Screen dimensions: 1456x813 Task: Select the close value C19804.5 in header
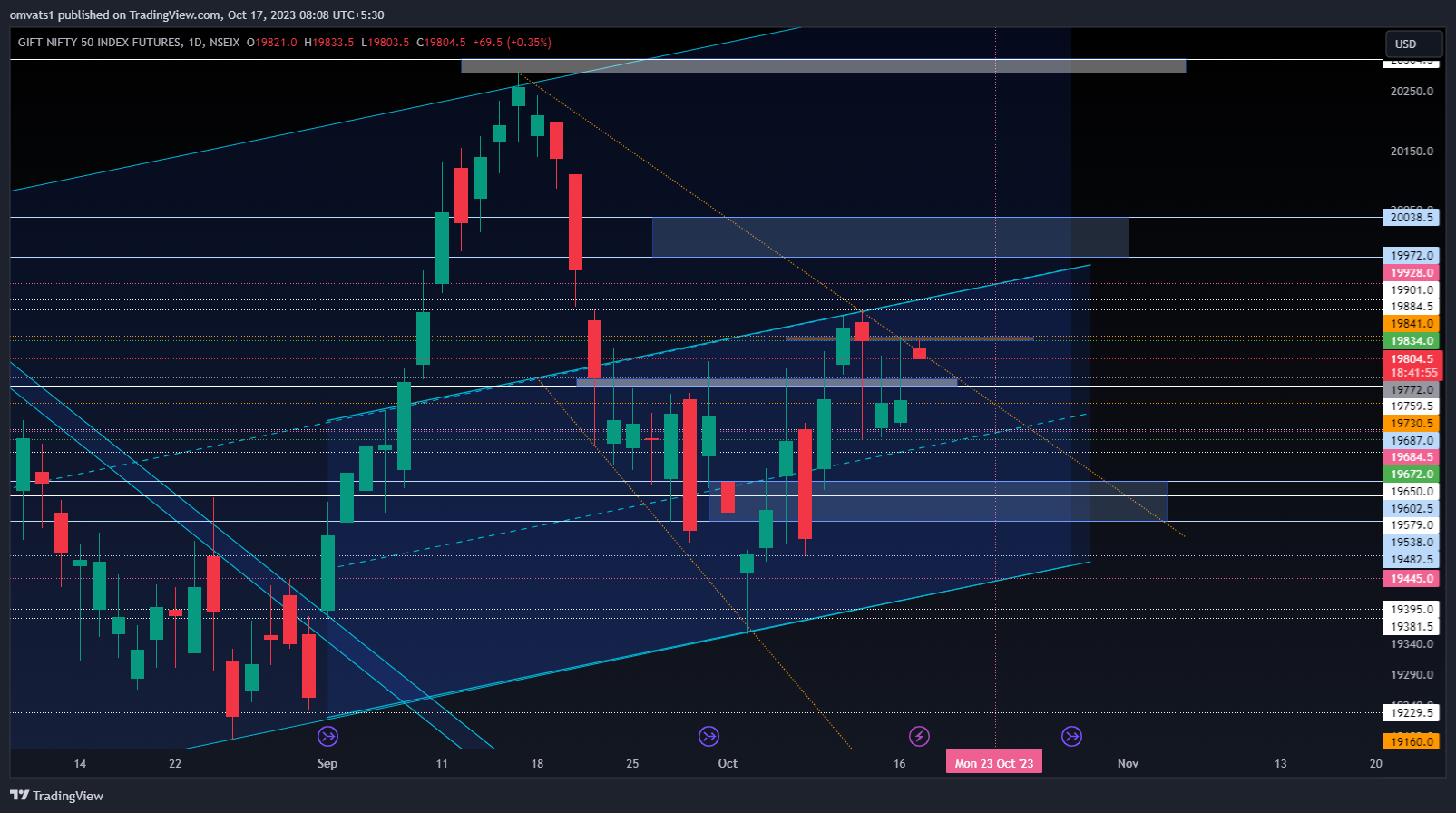point(441,43)
